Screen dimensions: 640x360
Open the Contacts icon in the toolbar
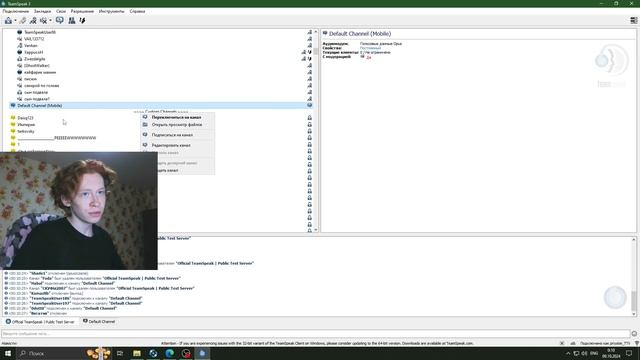pos(72,20)
